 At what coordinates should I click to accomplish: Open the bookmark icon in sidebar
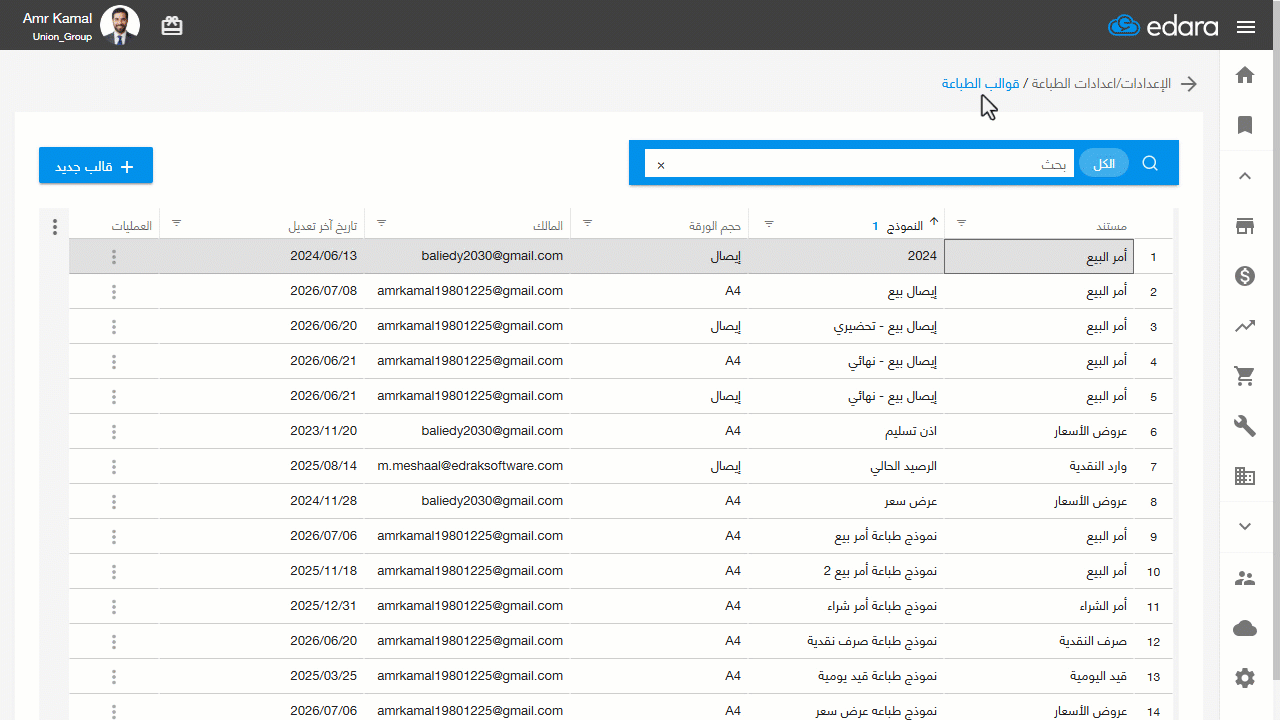click(x=1245, y=125)
